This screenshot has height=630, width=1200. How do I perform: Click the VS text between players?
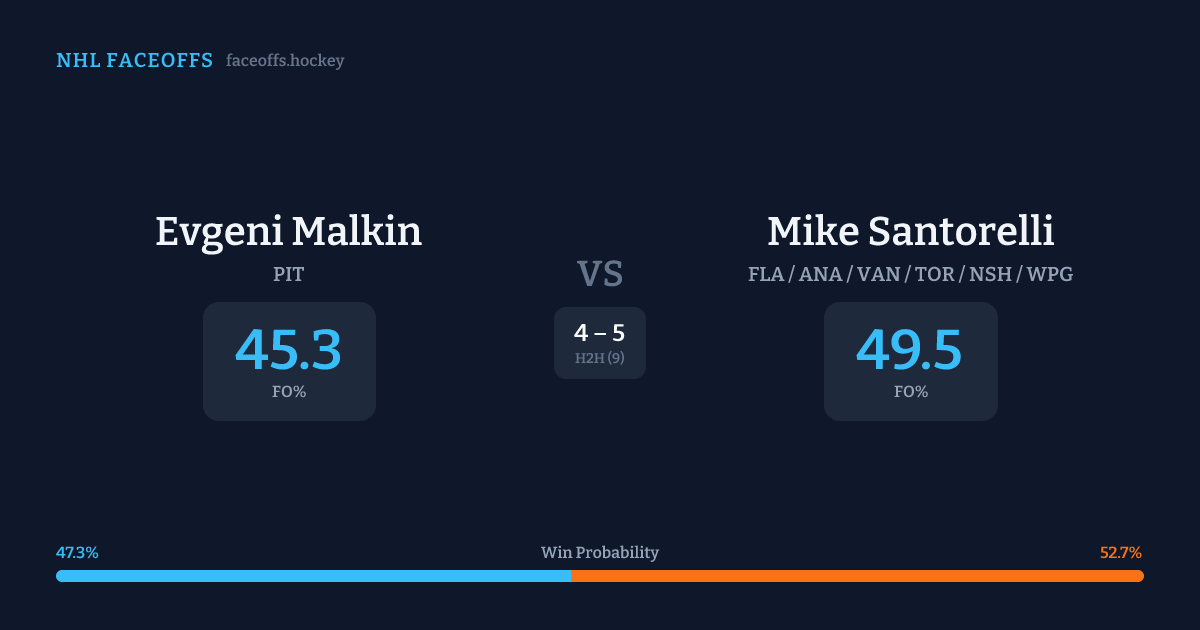pyautogui.click(x=600, y=274)
